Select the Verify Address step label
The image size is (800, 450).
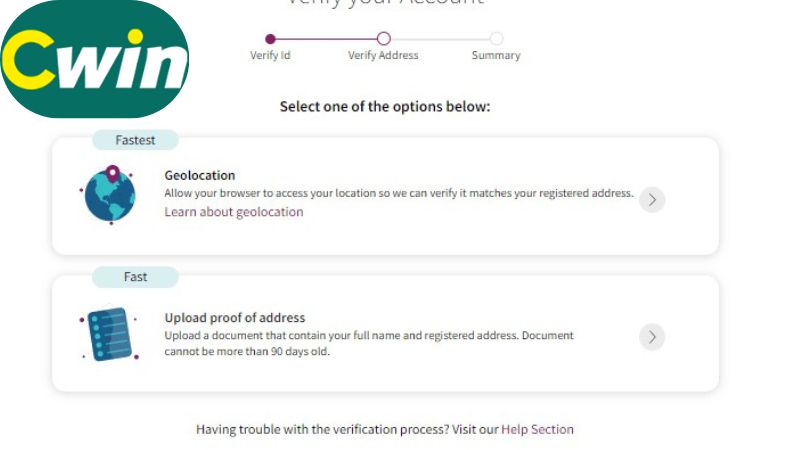tap(383, 56)
